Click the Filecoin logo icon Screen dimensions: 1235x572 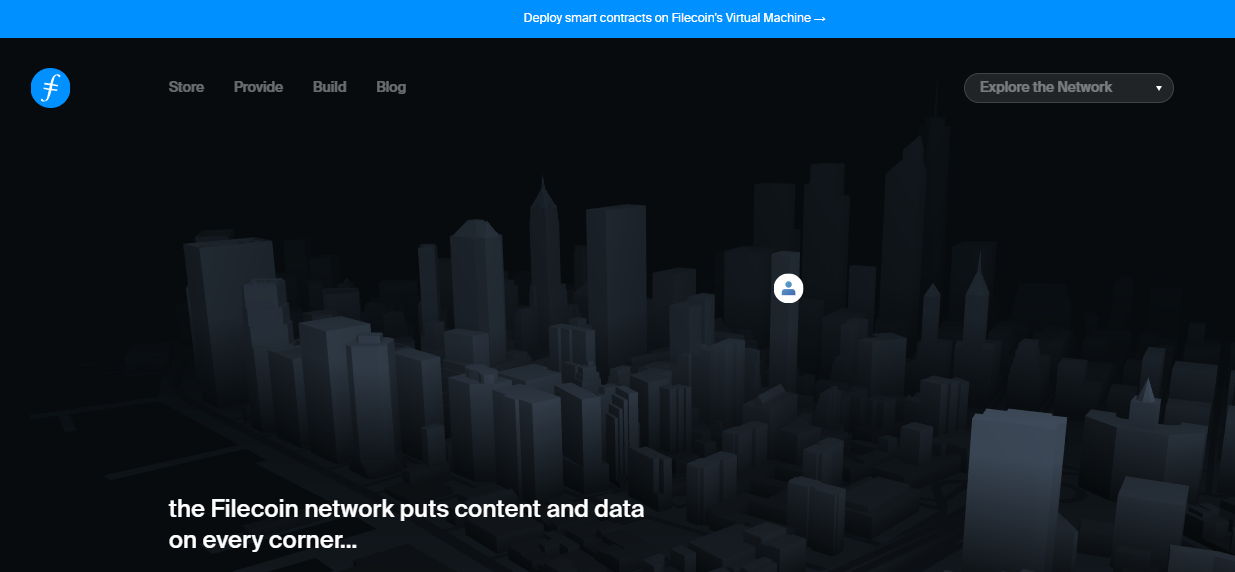pos(50,88)
